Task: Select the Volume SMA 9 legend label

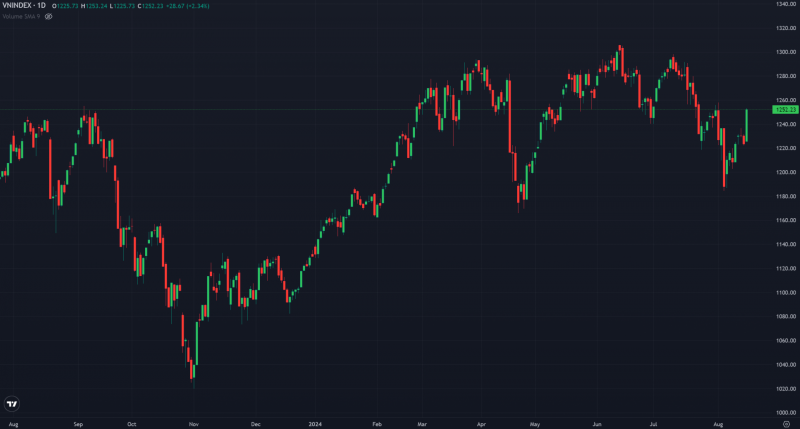Action: click(20, 17)
